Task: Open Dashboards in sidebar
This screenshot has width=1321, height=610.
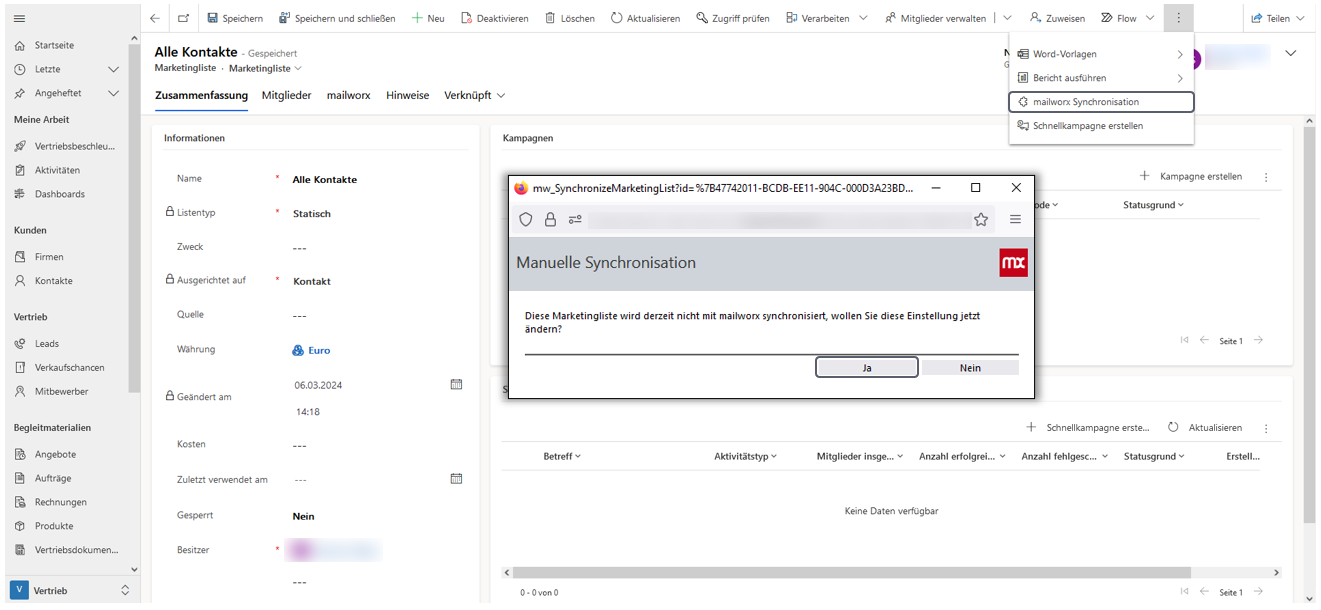Action: pos(59,194)
